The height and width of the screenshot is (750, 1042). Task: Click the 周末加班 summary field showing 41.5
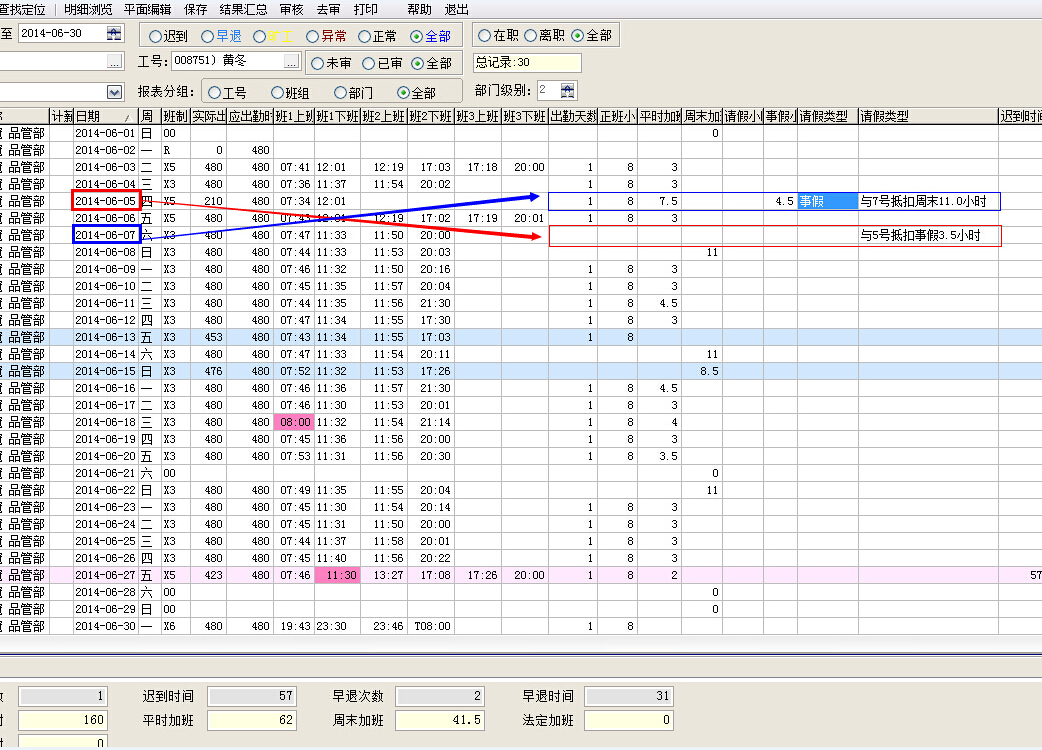(440, 720)
